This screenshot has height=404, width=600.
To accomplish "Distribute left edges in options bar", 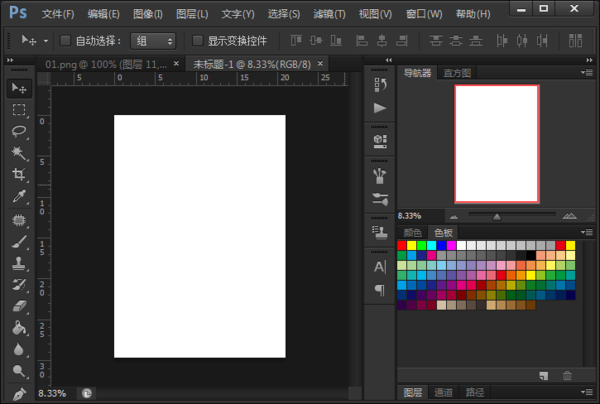I will click(x=502, y=41).
